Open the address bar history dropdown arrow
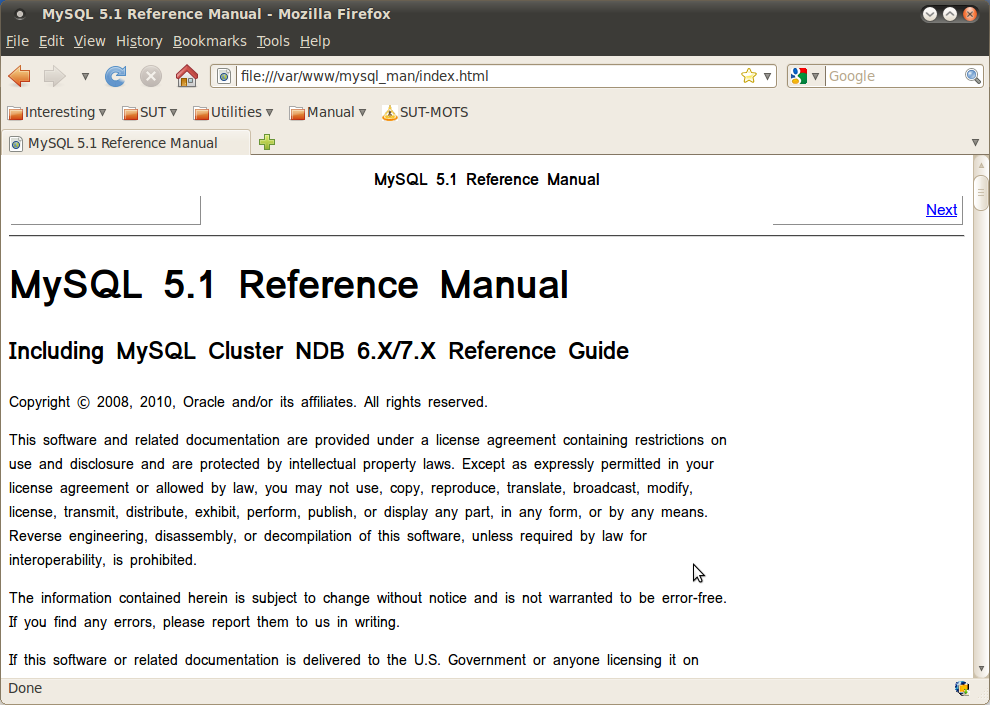 click(x=767, y=76)
